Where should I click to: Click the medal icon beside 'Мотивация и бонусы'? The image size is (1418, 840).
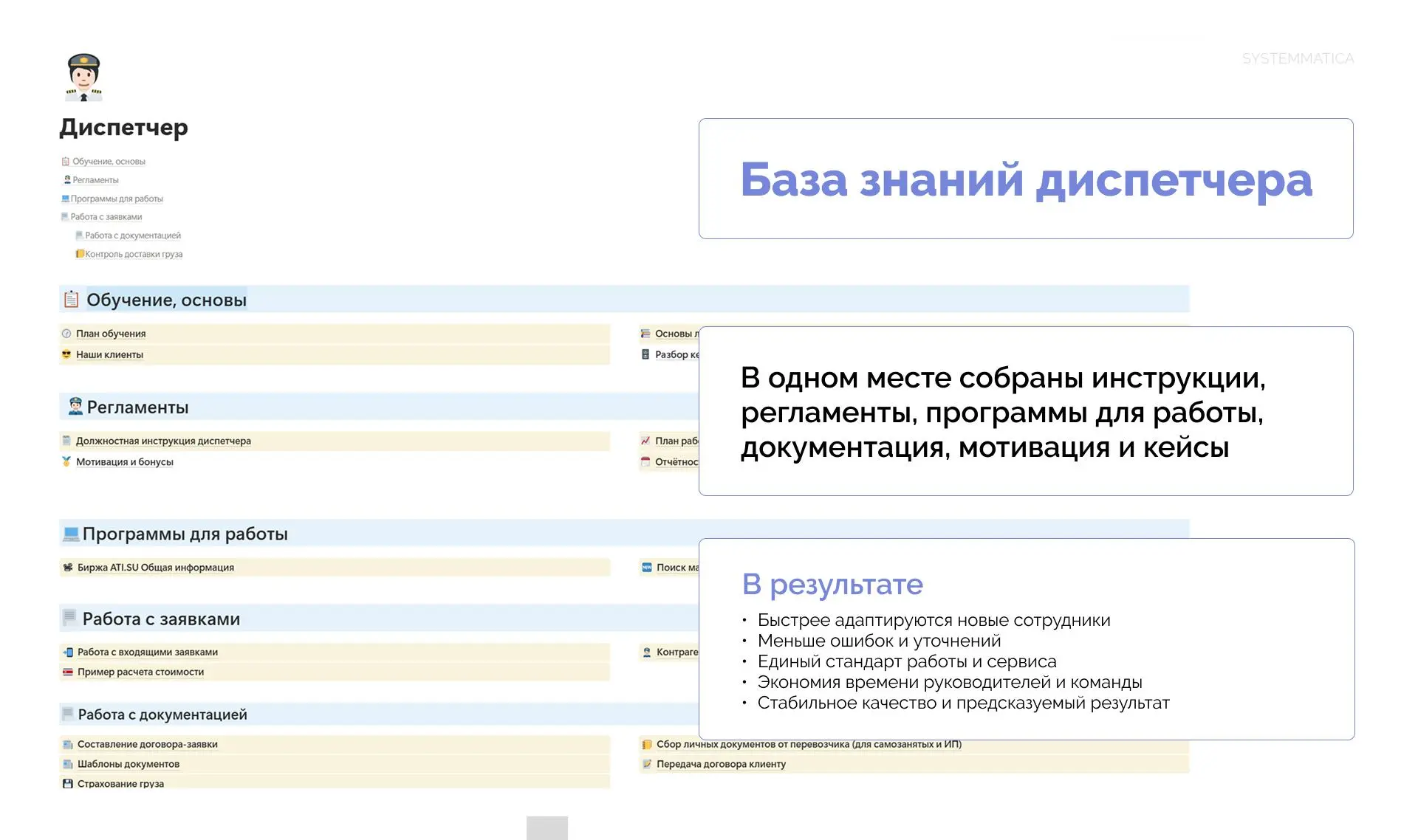66,461
